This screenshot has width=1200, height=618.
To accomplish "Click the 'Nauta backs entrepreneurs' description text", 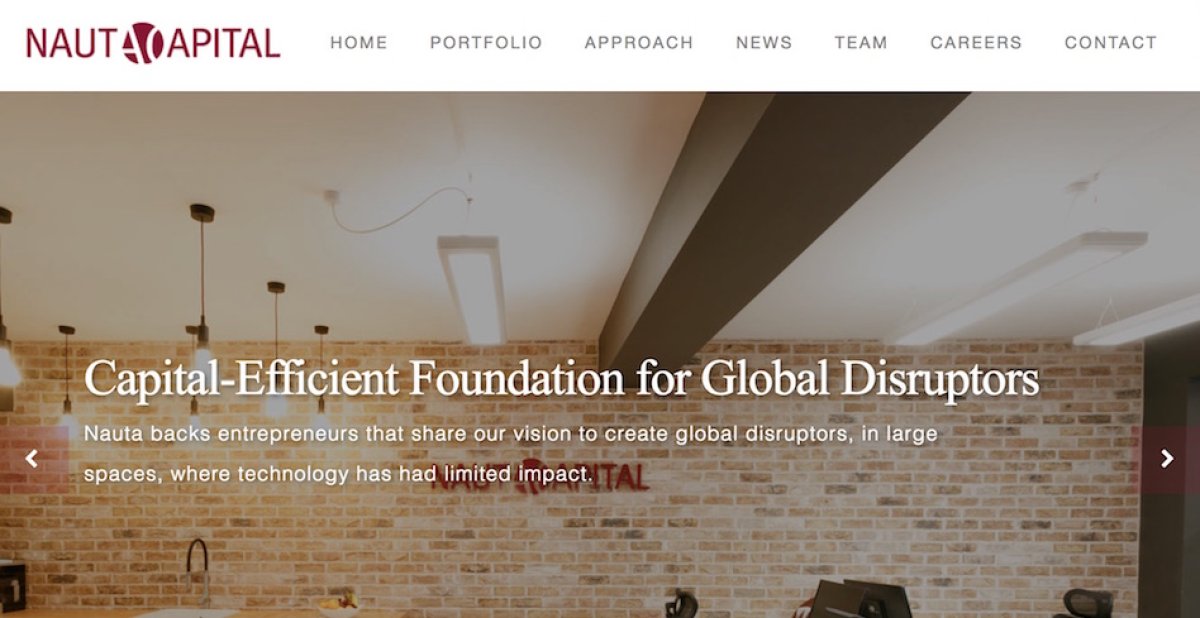I will 511,454.
